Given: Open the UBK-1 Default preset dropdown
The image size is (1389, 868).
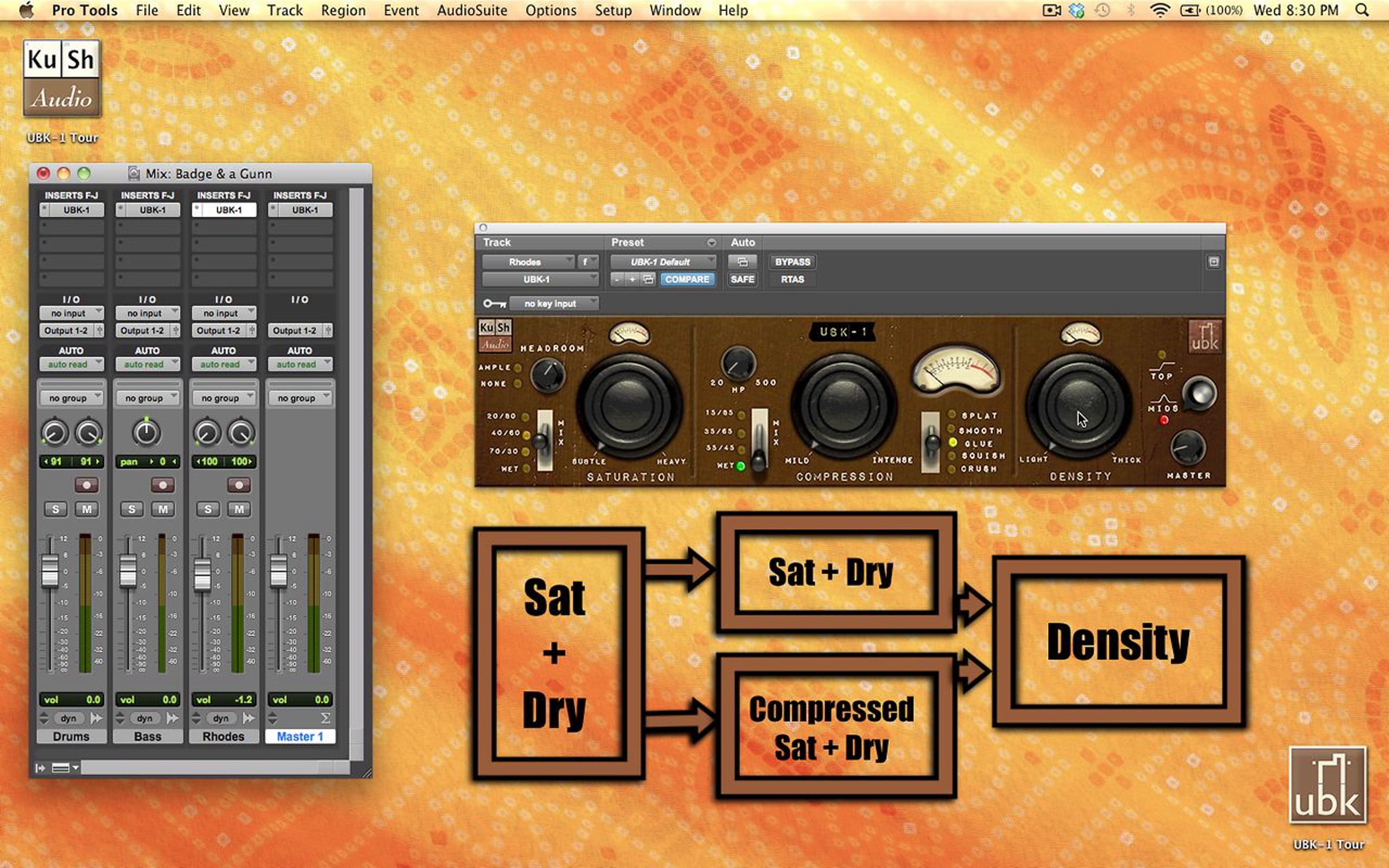Looking at the screenshot, I should [x=663, y=262].
